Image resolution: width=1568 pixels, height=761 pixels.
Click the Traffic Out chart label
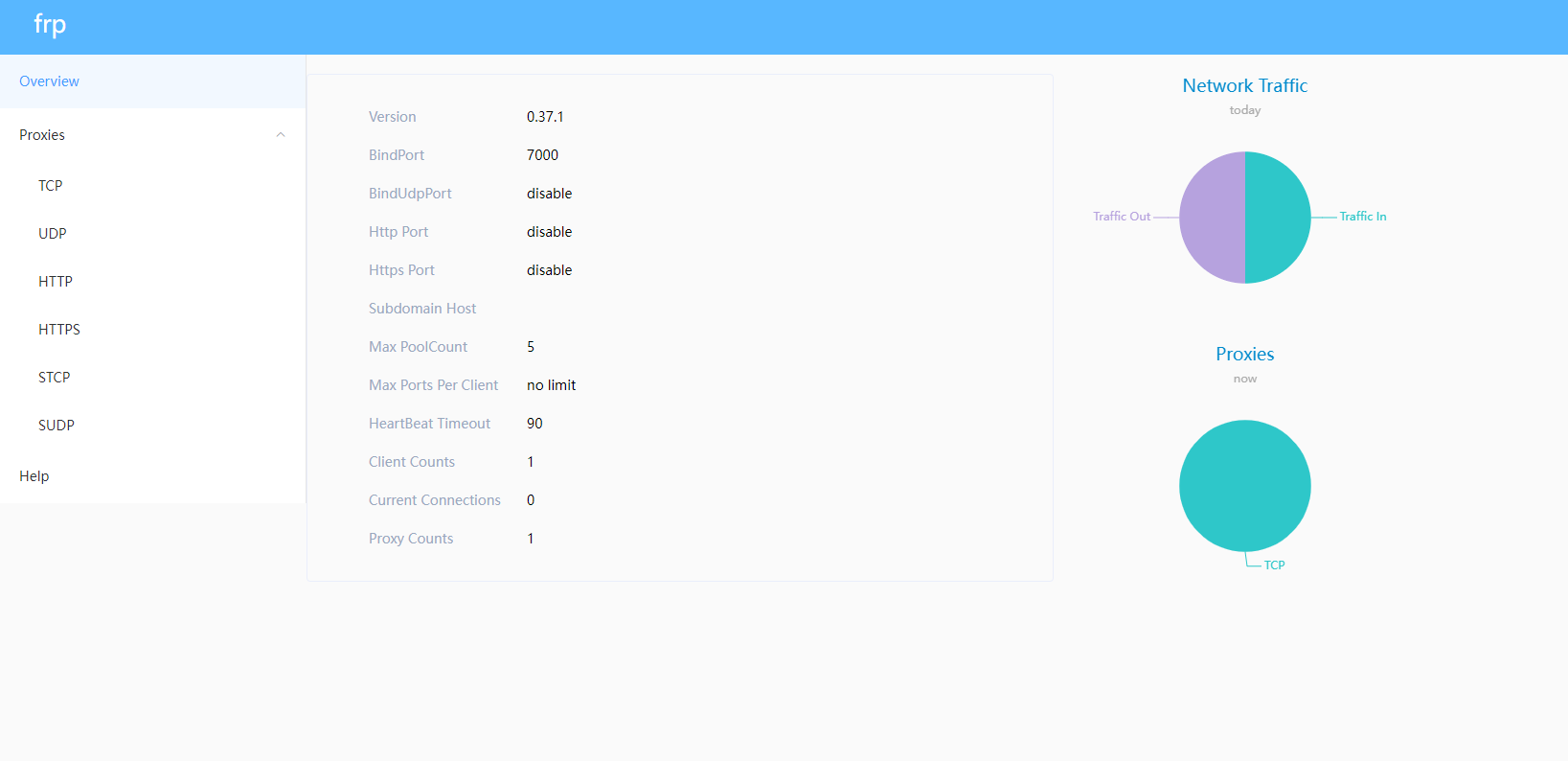pos(1122,217)
